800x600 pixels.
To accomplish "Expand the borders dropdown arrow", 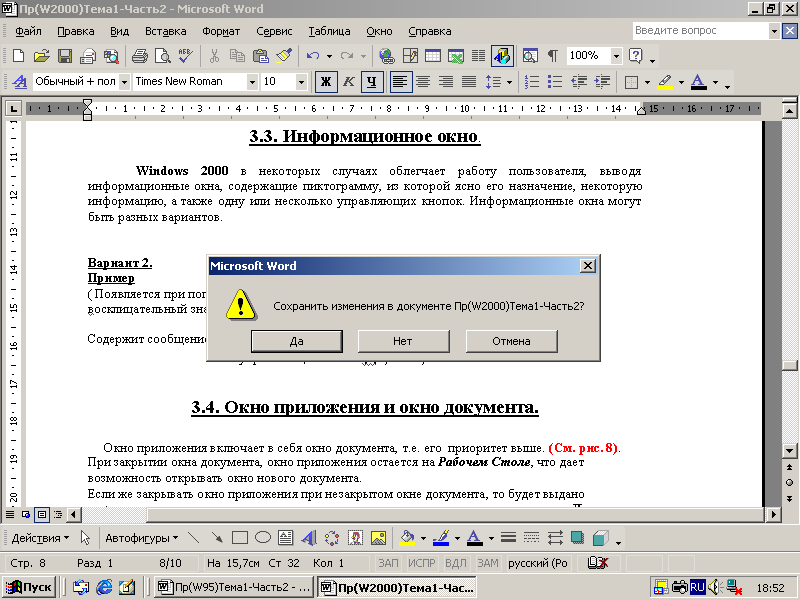I will (x=647, y=82).
